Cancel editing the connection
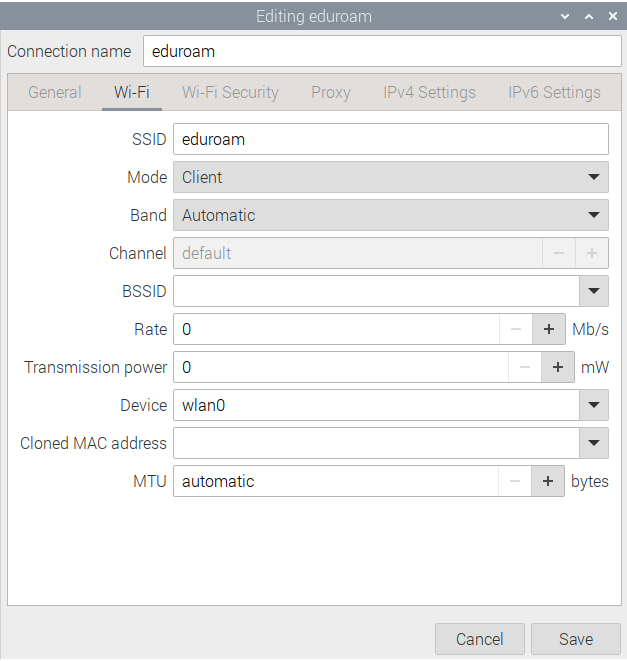The image size is (627, 661). tap(479, 639)
